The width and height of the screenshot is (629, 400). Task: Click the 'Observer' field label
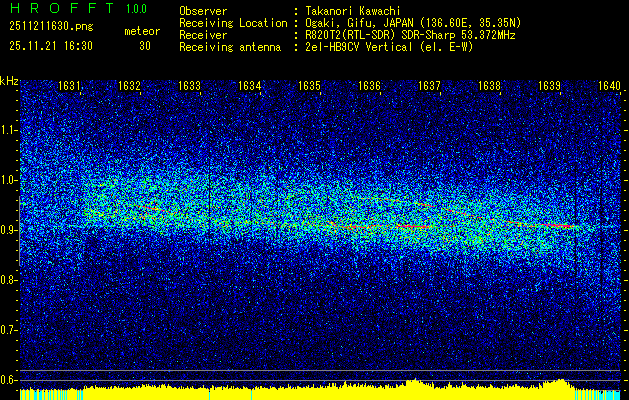(203, 11)
